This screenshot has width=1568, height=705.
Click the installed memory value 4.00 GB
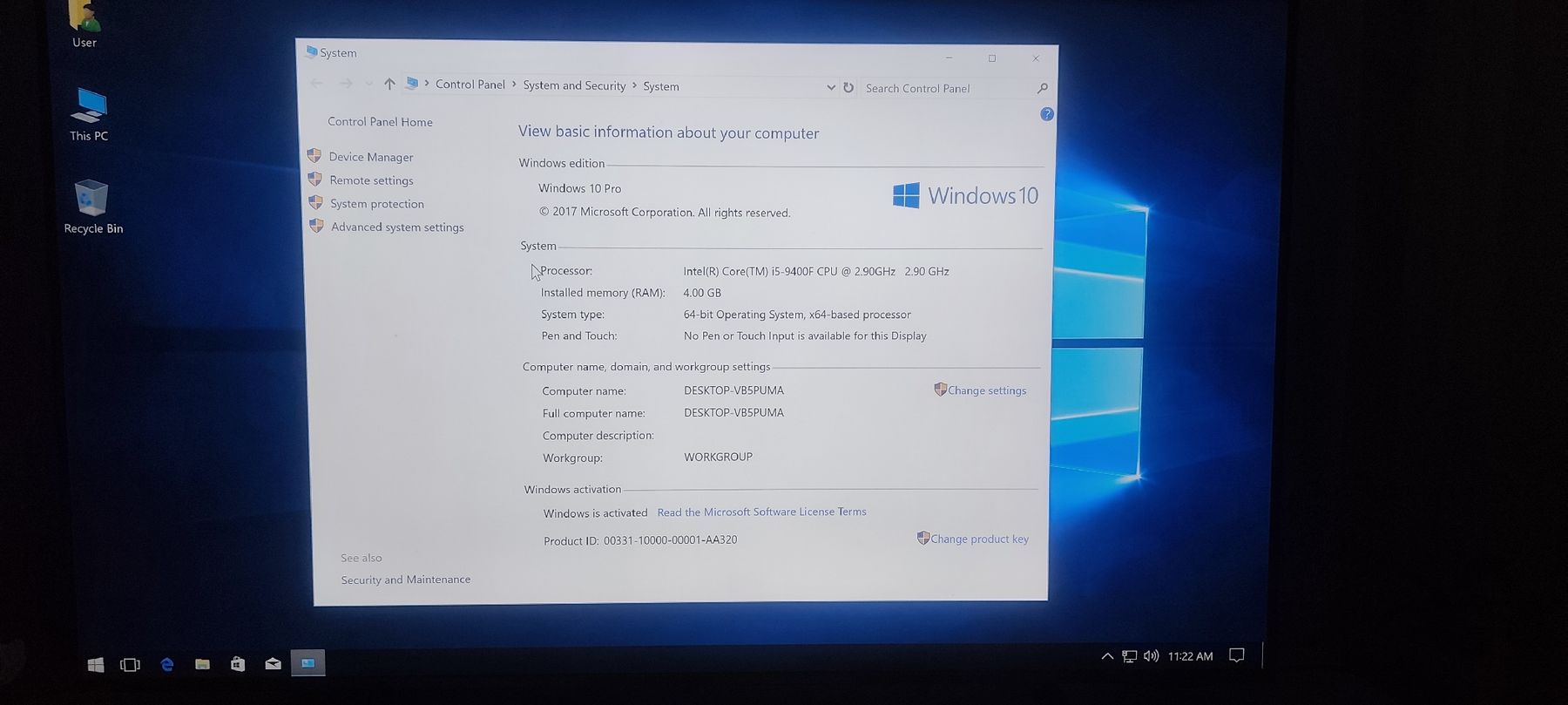tap(702, 293)
